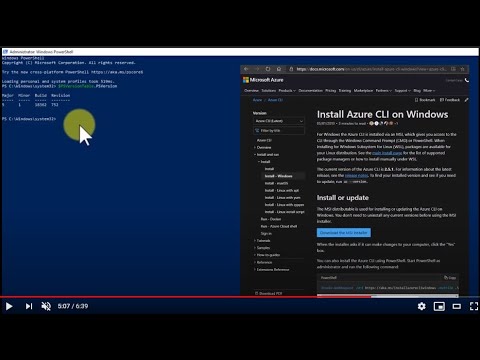Open the Solutions nav item

pos(269,91)
